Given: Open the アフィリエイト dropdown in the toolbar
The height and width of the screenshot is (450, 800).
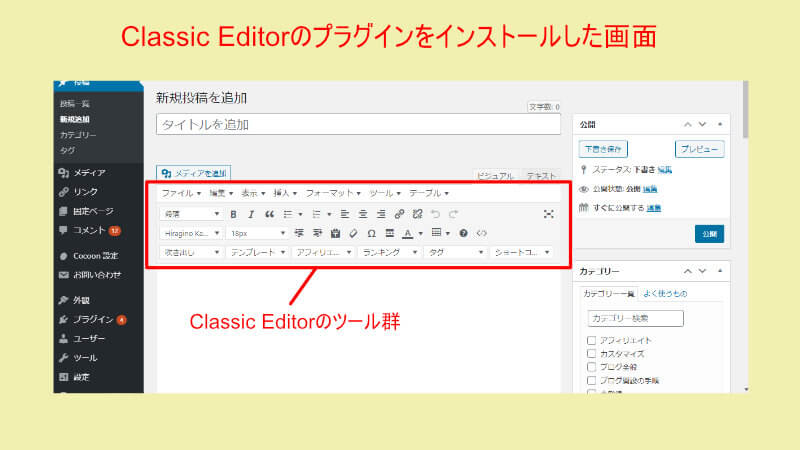Looking at the screenshot, I should coord(323,252).
